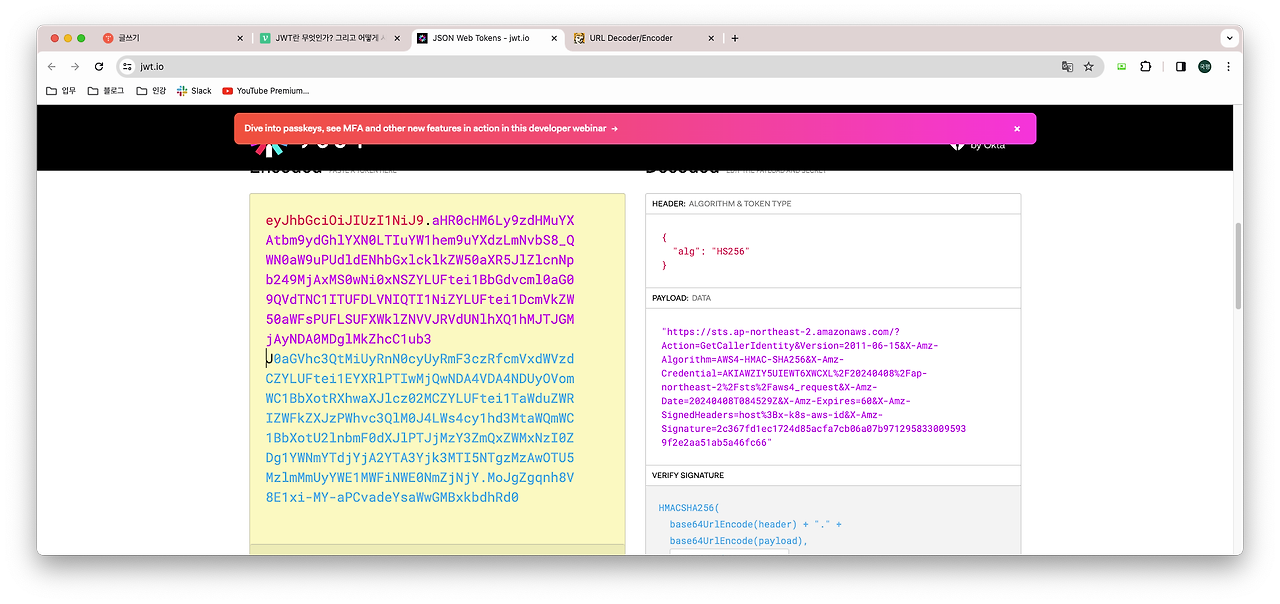Switch to the JWT란 무엇인가 tab
Viewport: 1280px width, 604px height.
[329, 38]
